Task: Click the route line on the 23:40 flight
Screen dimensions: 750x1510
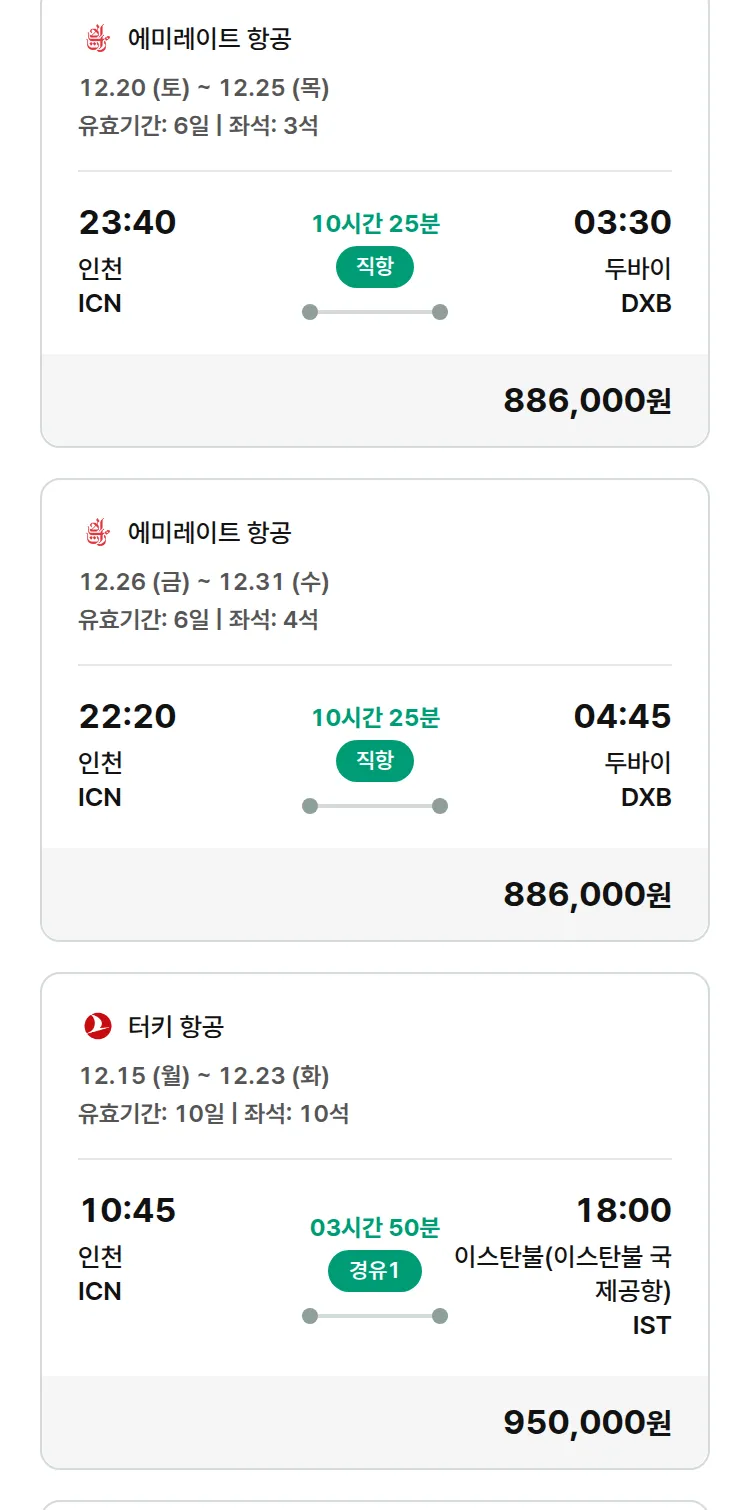Action: [375, 312]
